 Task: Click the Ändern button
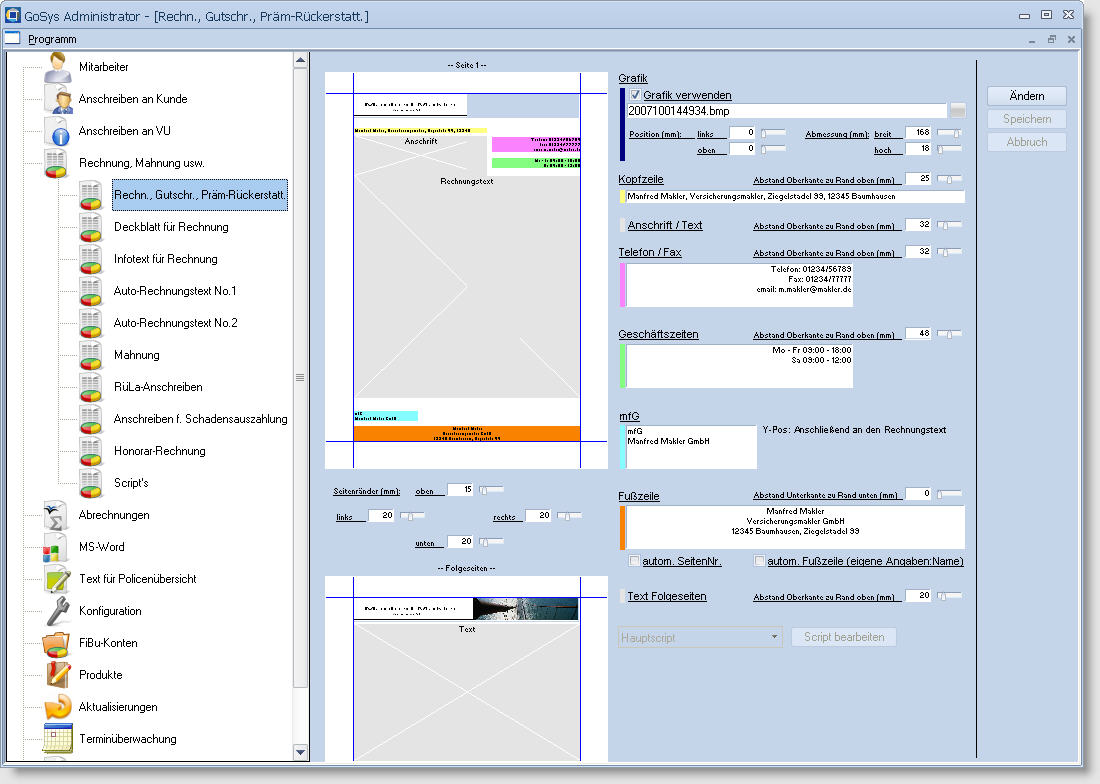pos(1026,96)
